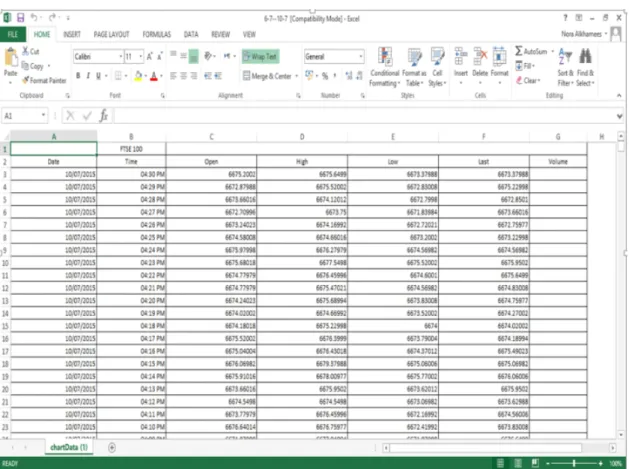Toggle bold formatting
The width and height of the screenshot is (629, 469).
coord(78,75)
